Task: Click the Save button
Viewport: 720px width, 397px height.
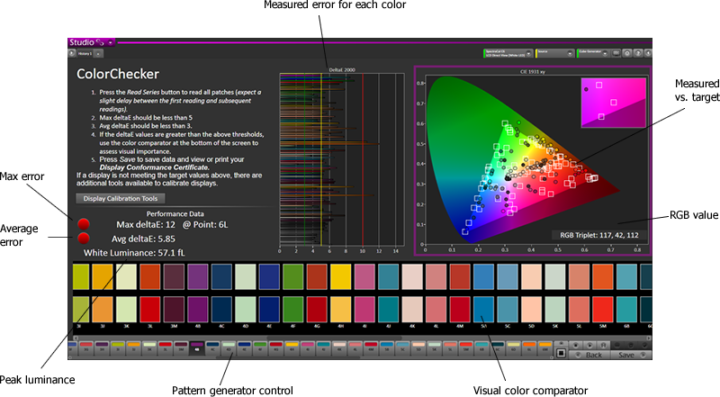Action: [631, 355]
